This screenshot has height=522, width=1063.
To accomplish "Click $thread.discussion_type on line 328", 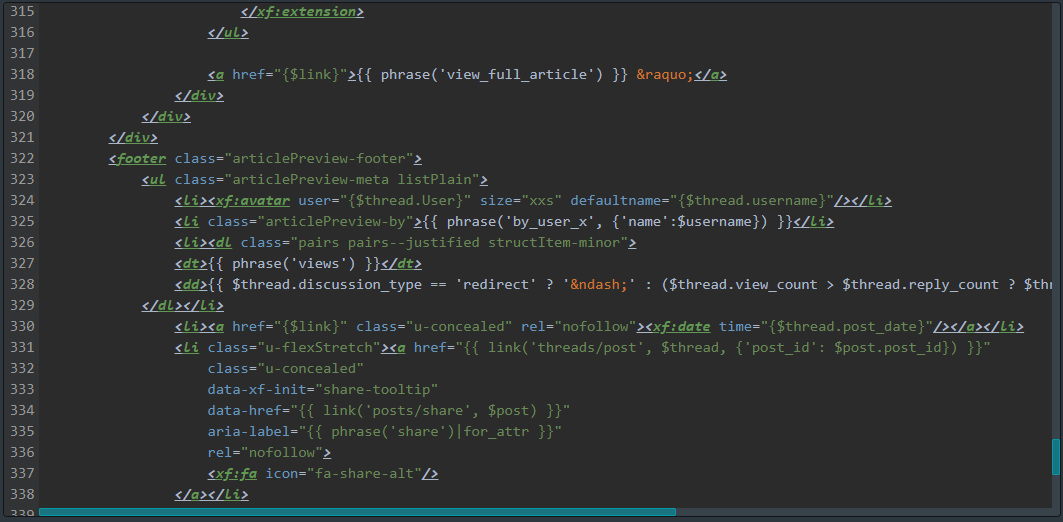I will 327,285.
